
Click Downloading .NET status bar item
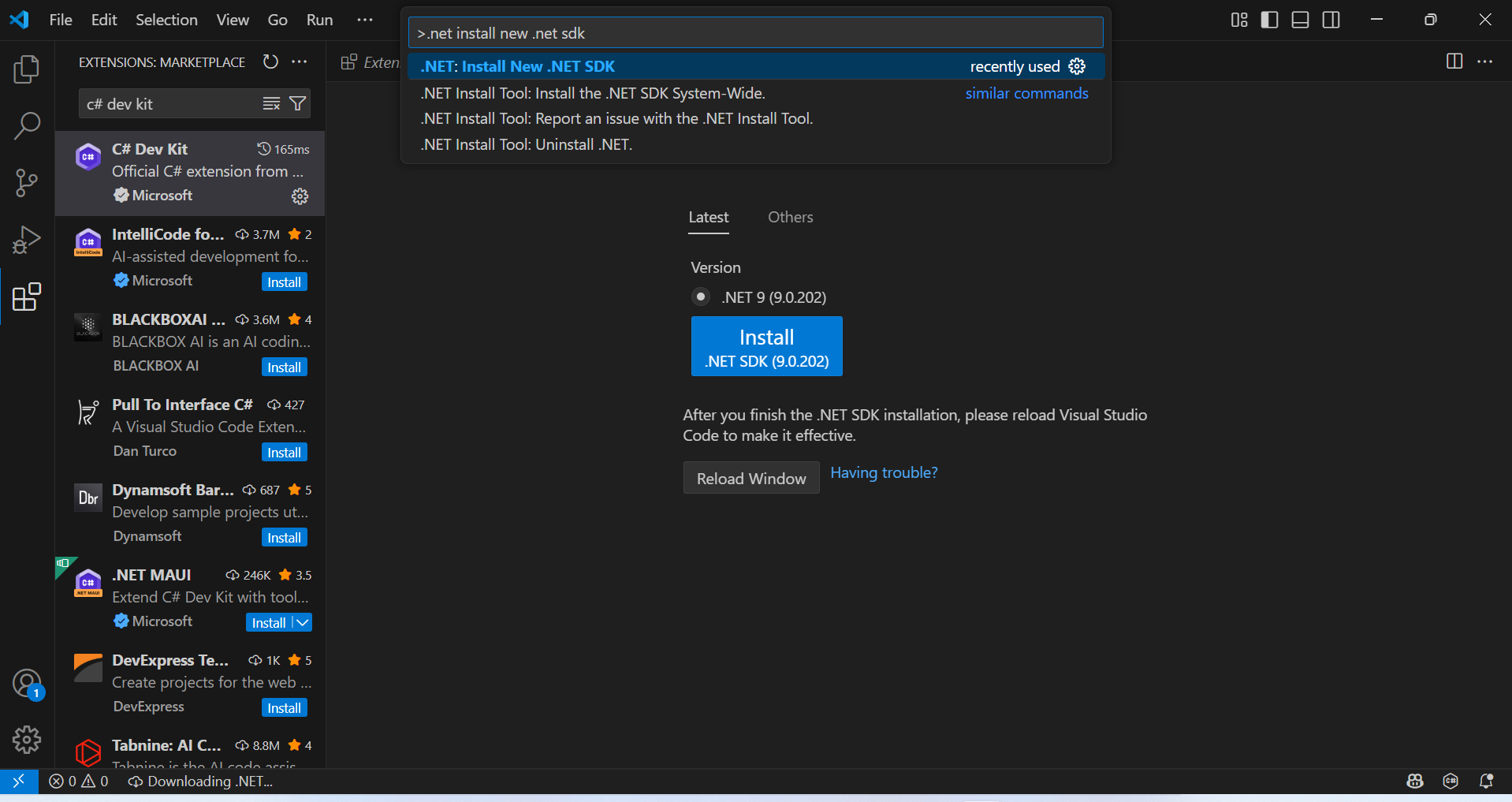point(200,781)
